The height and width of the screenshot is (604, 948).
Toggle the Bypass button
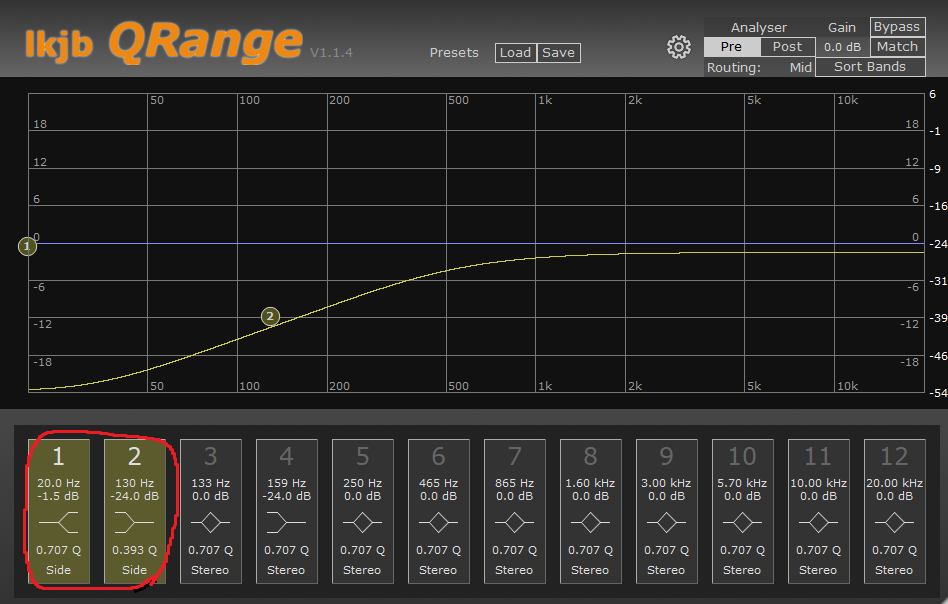[897, 27]
